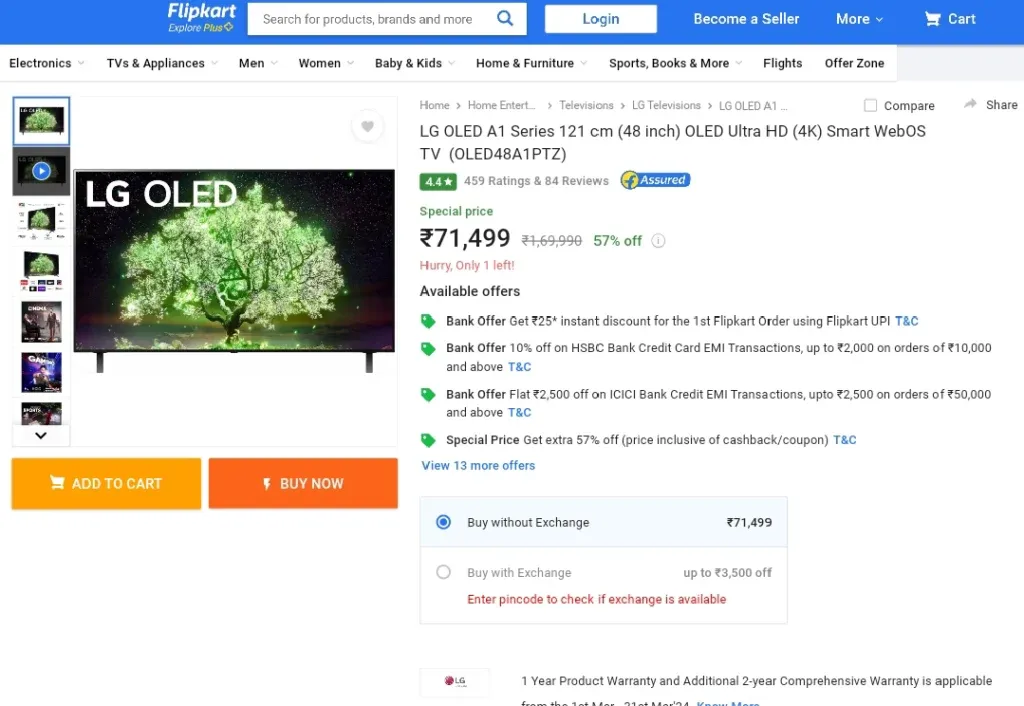Tick the Compare checkbox
The height and width of the screenshot is (706, 1024).
click(870, 105)
